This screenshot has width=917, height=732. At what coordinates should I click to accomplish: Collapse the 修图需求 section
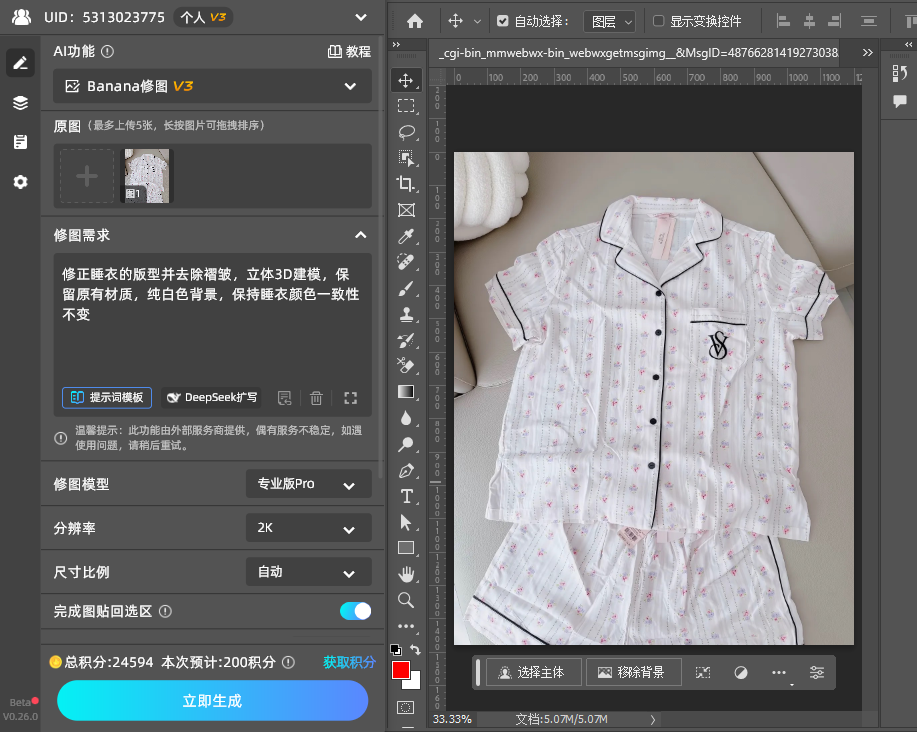click(361, 235)
